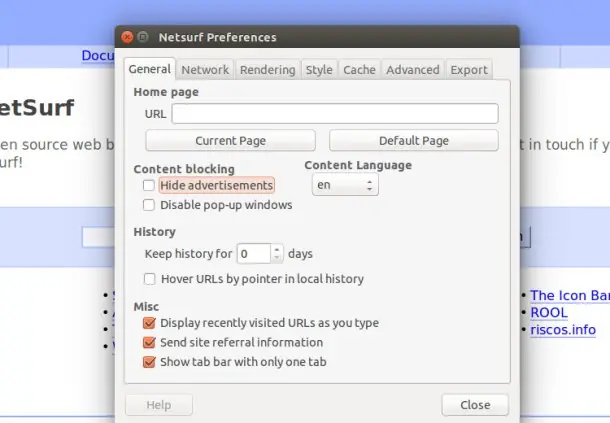This screenshot has height=423, width=610.
Task: Select the General tab
Action: tap(150, 69)
